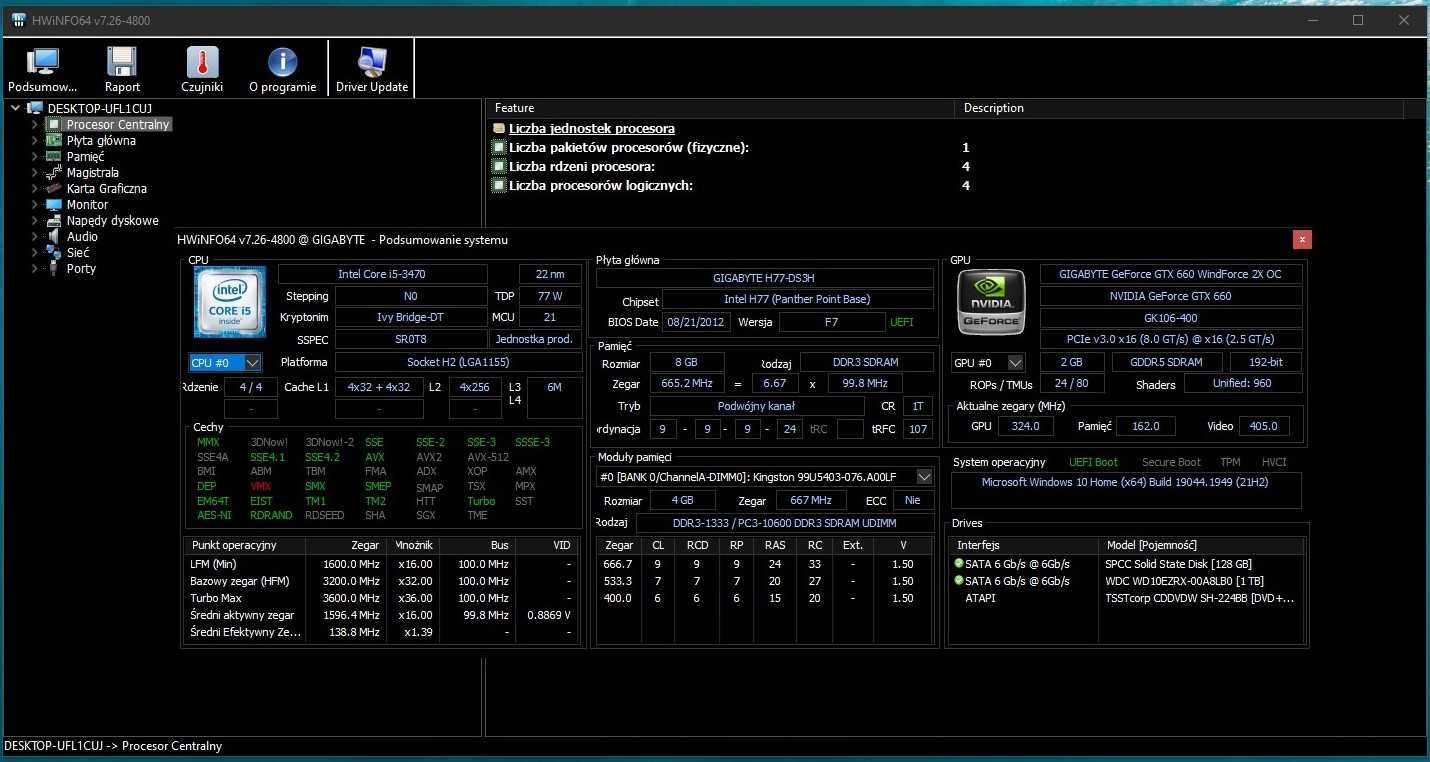
Task: Click the DESKTOP-UFL1CUJ computer icon
Action: 35,108
